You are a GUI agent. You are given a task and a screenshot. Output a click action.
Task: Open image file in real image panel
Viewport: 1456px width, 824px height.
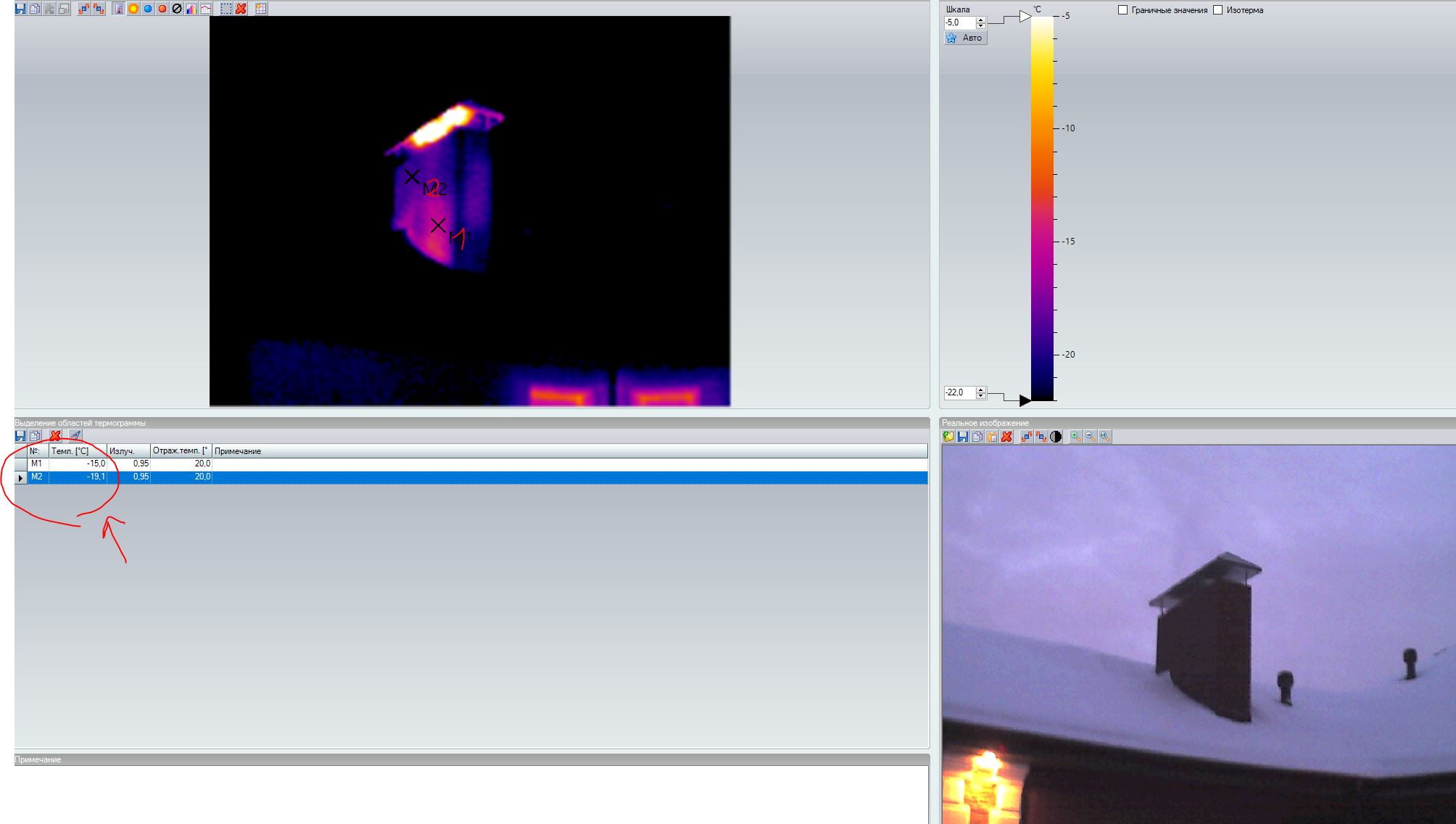tap(948, 437)
